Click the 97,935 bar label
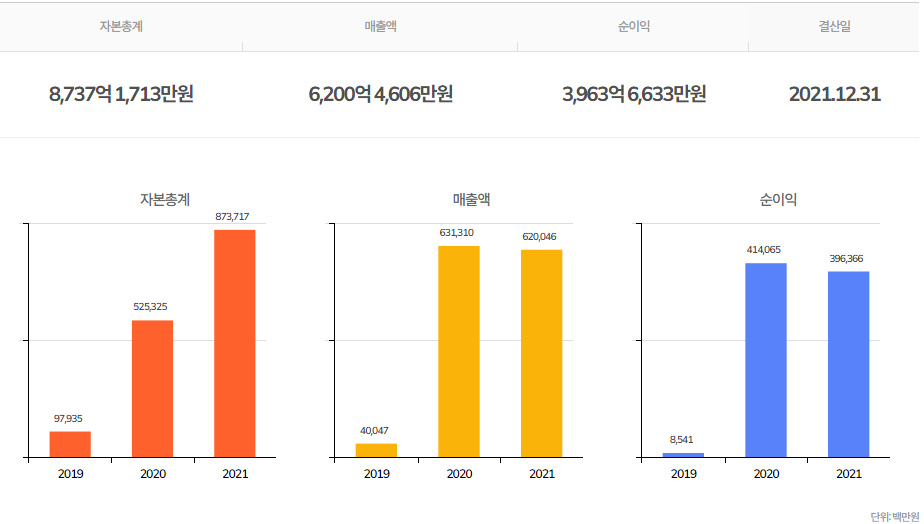Image resolution: width=924 pixels, height=524 pixels. (68, 418)
